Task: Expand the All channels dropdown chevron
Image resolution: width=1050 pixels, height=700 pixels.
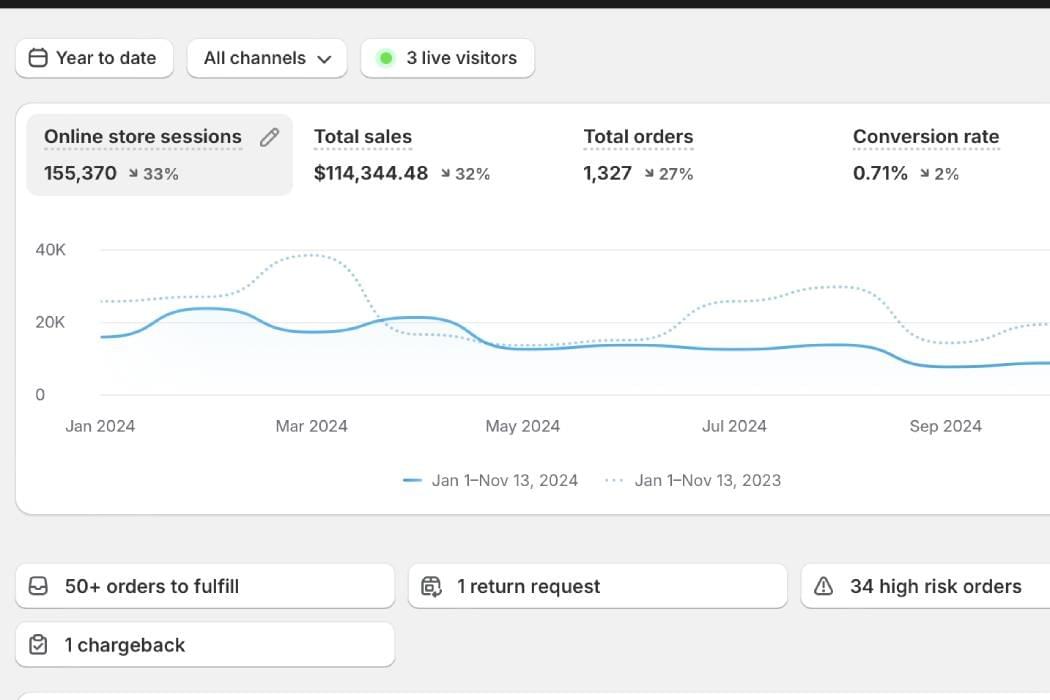Action: point(324,59)
